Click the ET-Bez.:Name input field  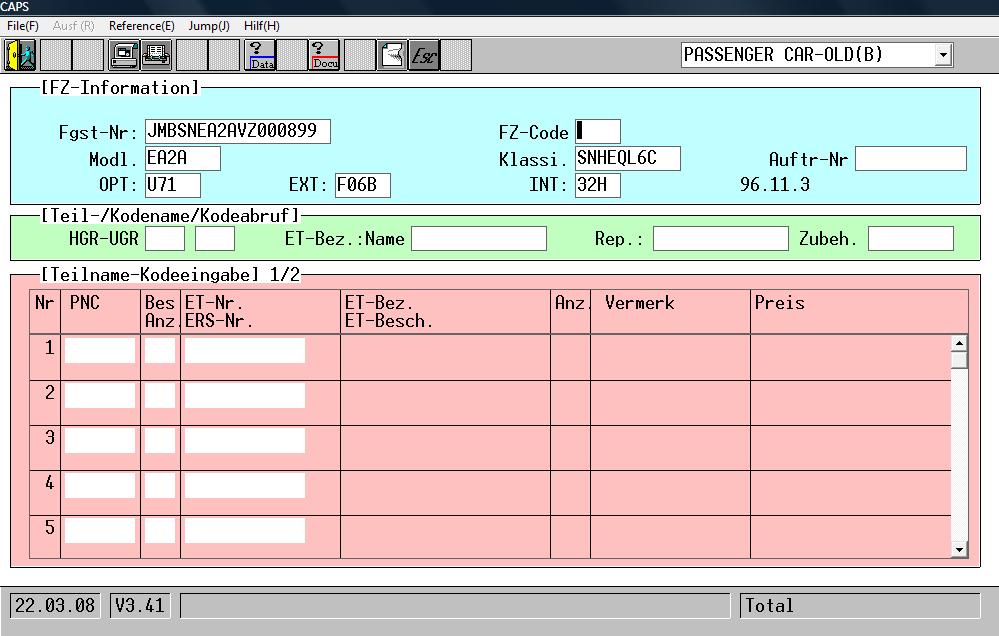pyautogui.click(x=479, y=239)
